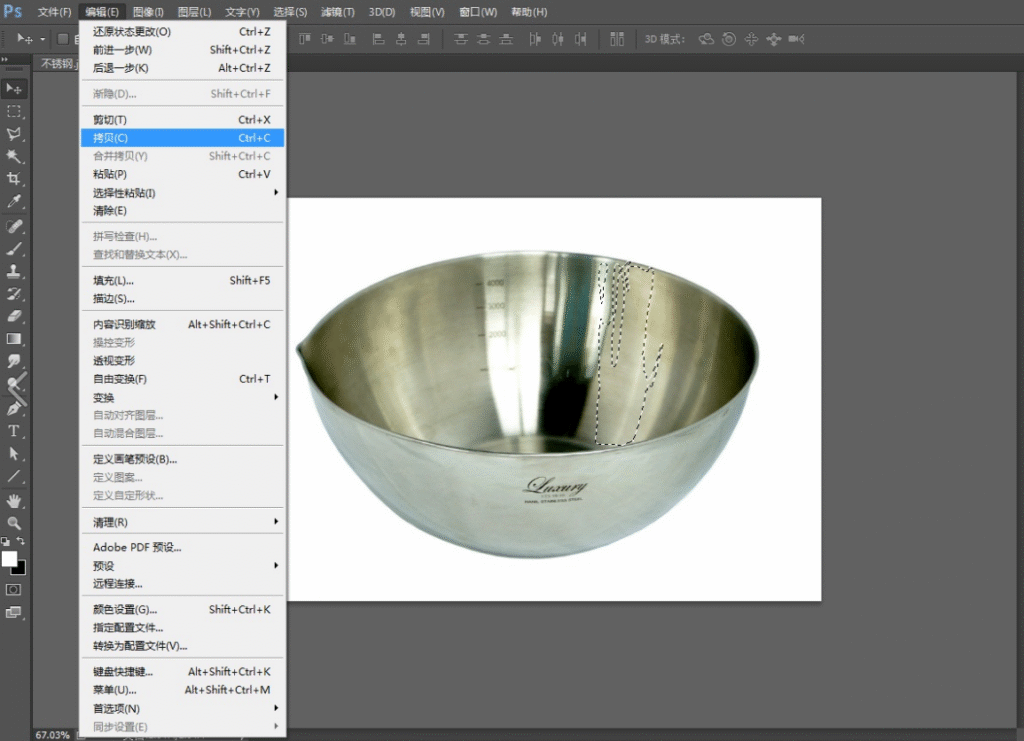Open 键盘快捷键... settings
The image size is (1024, 741).
point(182,672)
